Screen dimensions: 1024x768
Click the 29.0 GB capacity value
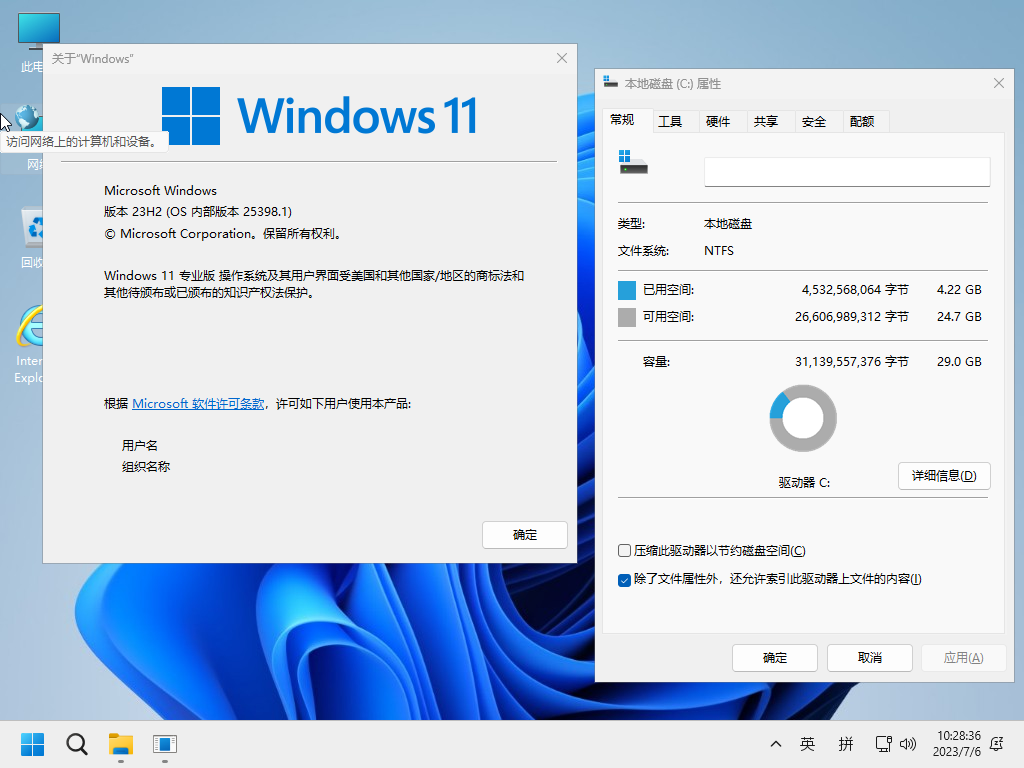[x=959, y=361]
